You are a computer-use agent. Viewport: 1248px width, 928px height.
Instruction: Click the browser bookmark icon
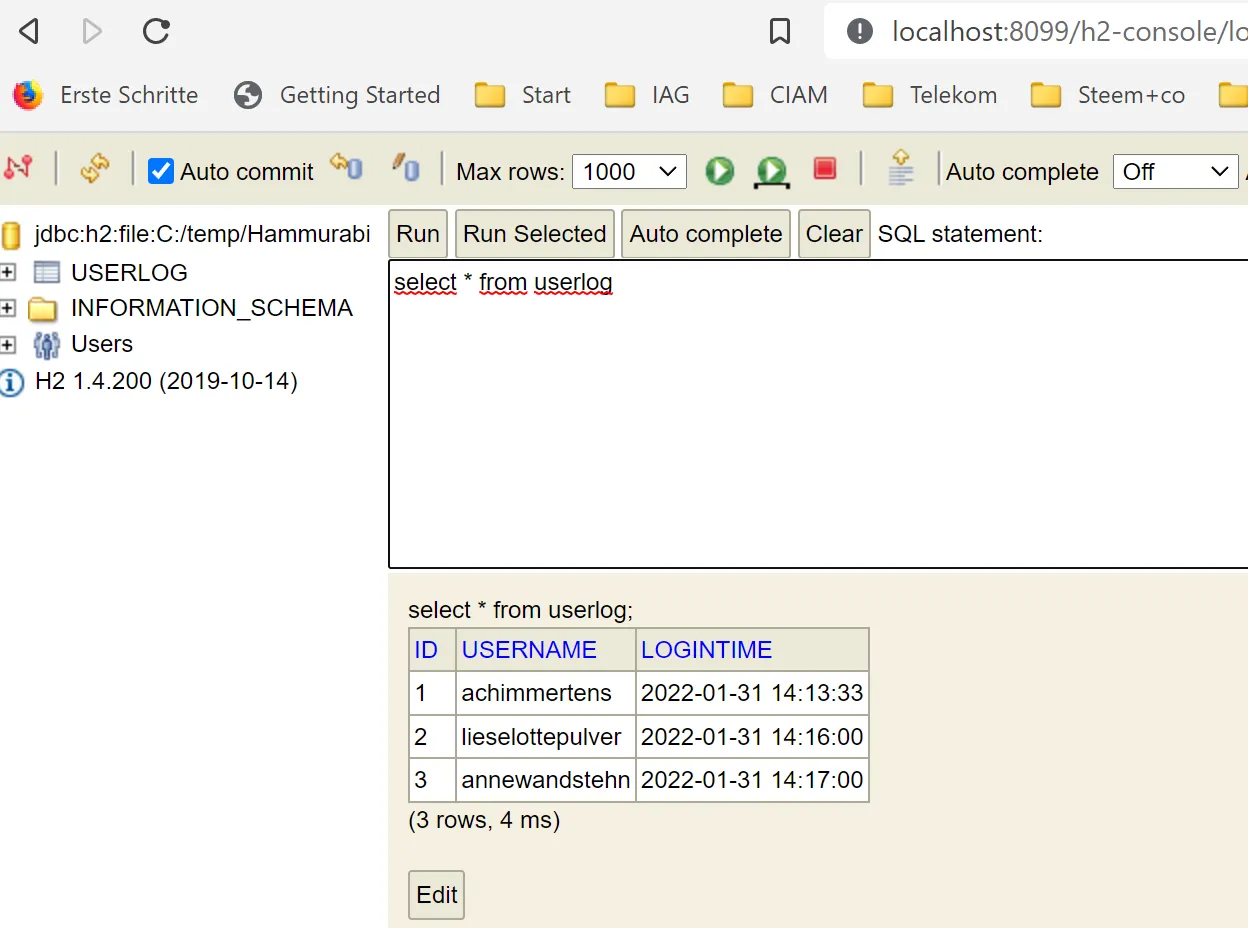click(780, 32)
